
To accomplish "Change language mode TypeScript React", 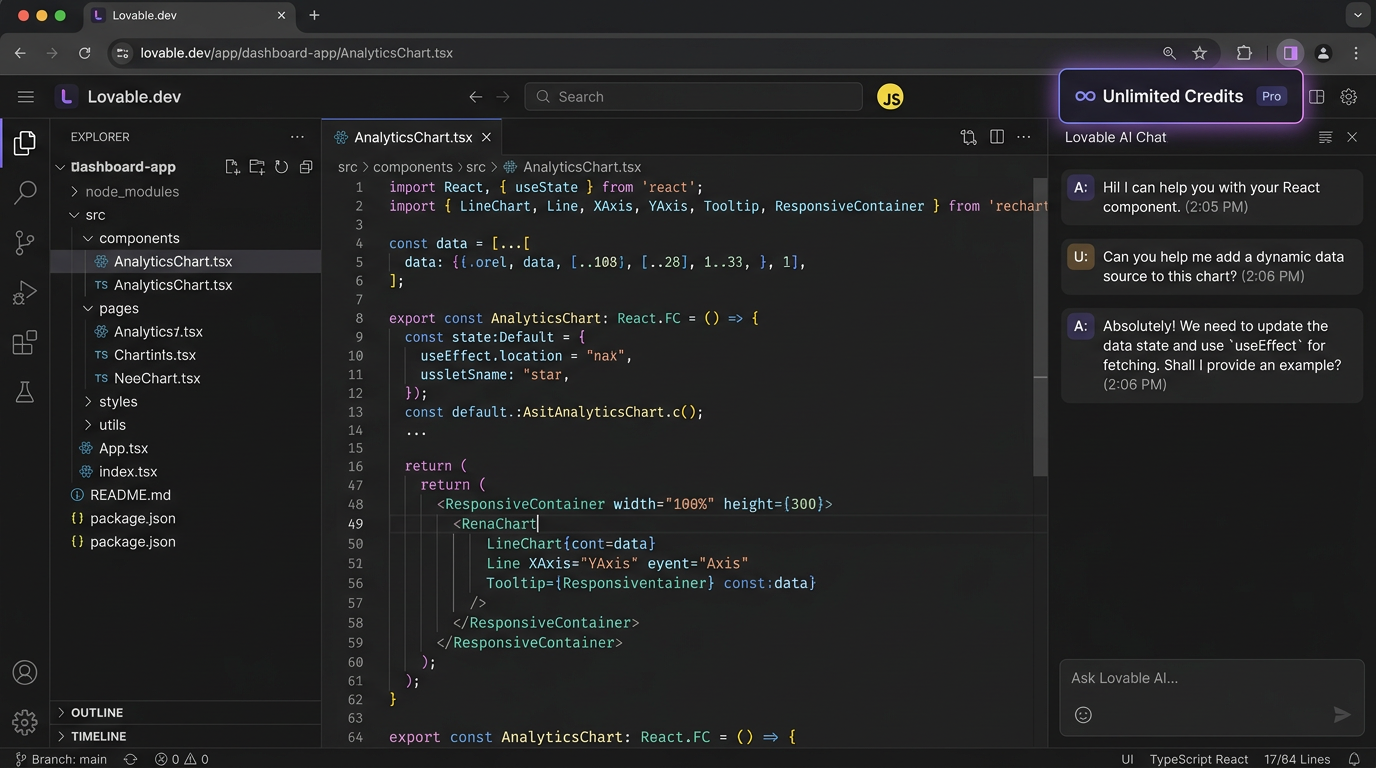I will (1199, 759).
